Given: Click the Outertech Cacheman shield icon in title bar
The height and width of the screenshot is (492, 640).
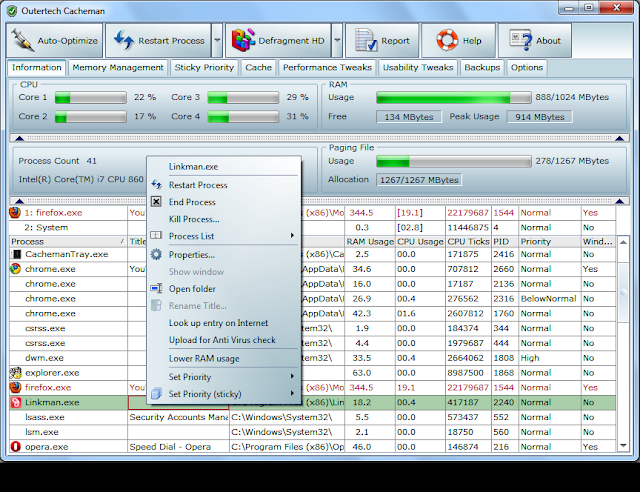Looking at the screenshot, I should [12, 11].
